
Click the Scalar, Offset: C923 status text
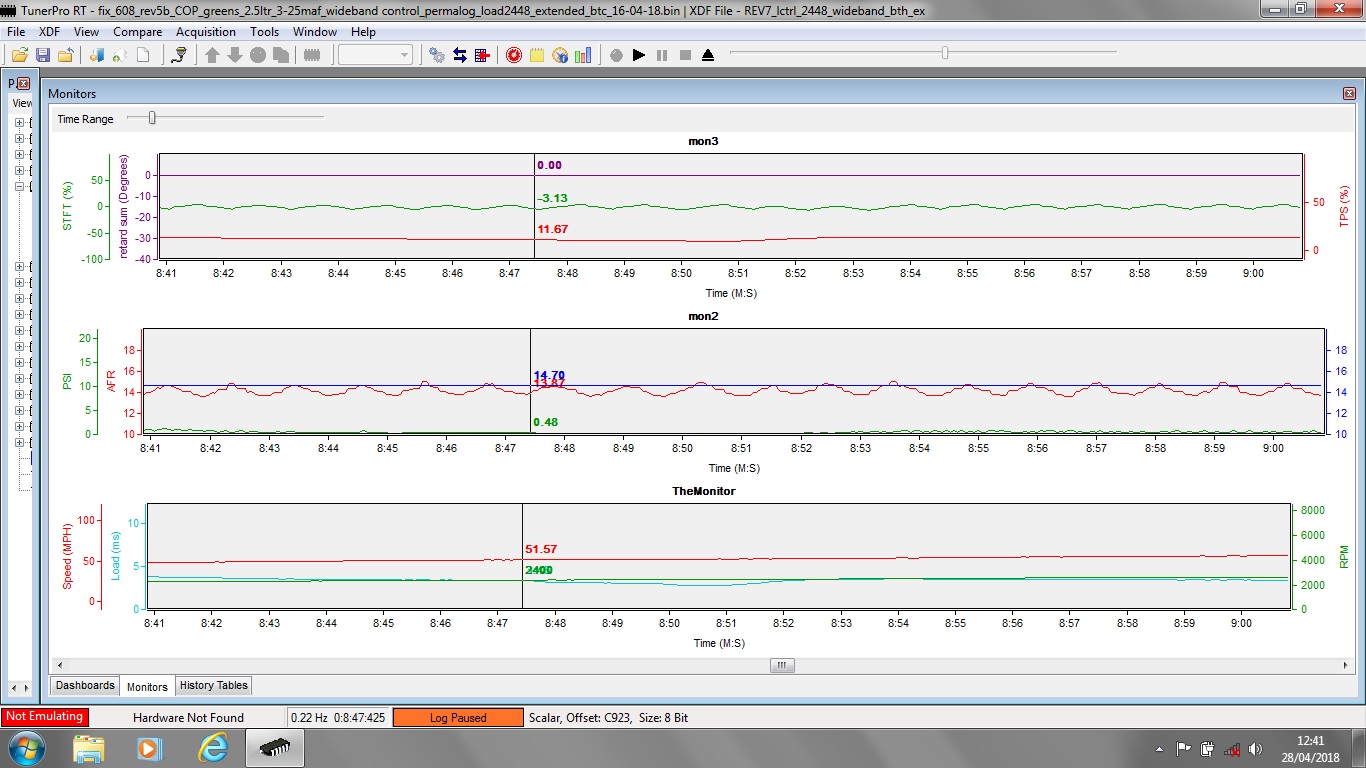608,717
